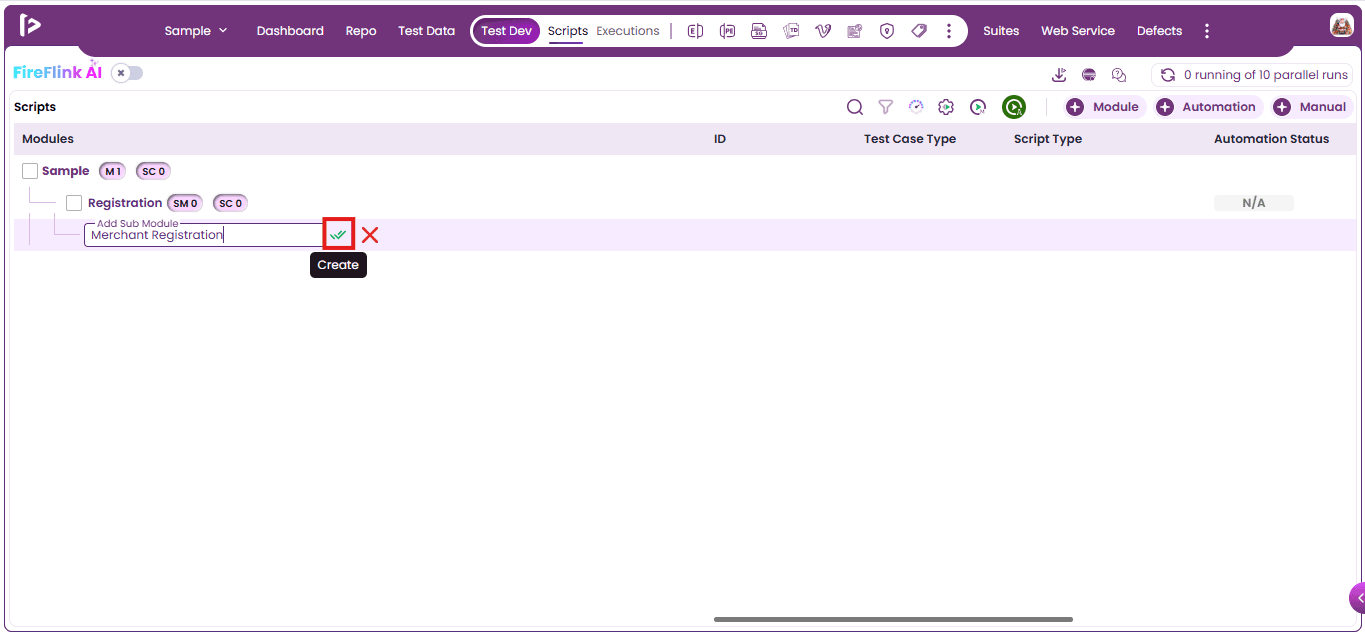The image size is (1365, 632).
Task: Open the clipboard note icon beside the Variables icon
Action: click(x=855, y=31)
